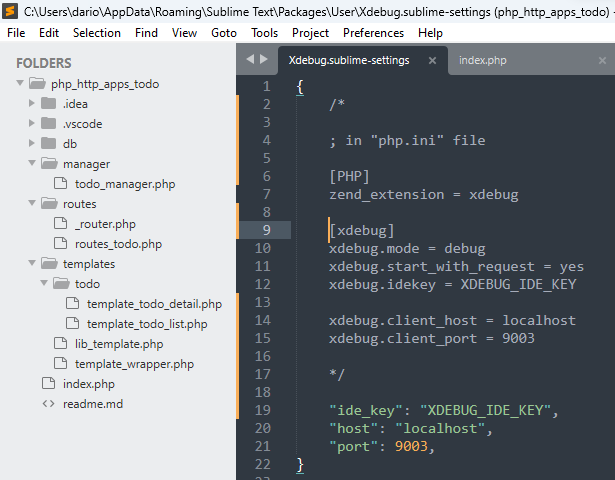Open the Selection menu
Viewport: 615px width, 480px height.
point(96,33)
